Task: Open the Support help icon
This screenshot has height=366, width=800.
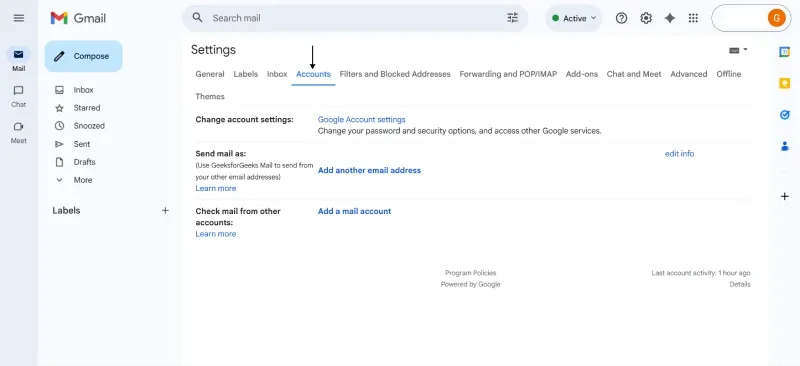Action: pyautogui.click(x=621, y=18)
